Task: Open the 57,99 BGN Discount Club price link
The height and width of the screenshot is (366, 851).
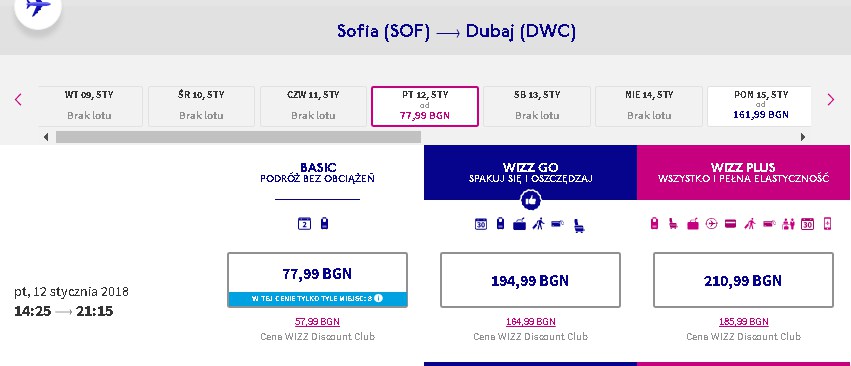Action: point(317,321)
